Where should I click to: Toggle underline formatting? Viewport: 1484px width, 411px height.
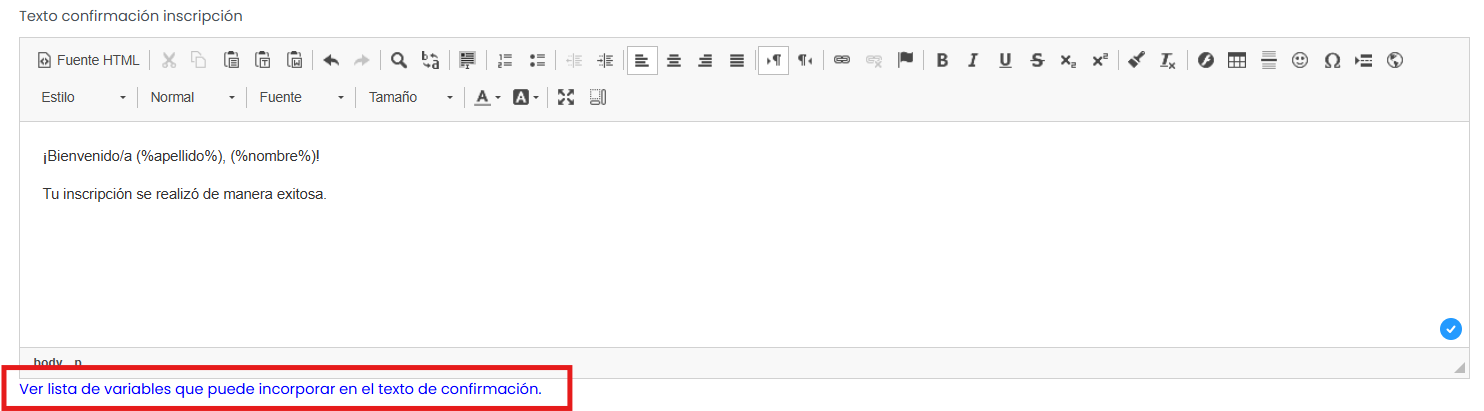point(1005,60)
